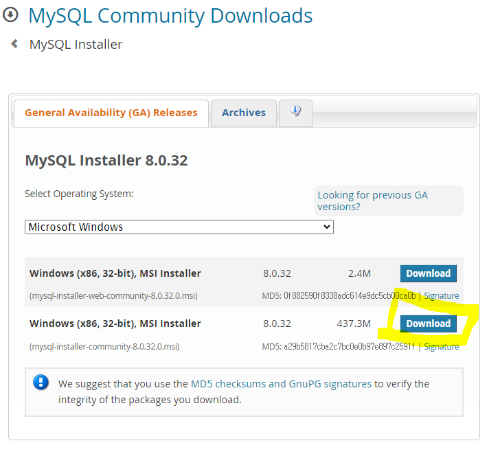Click version 8.0.32 in the 437.3M row
Viewport: 500px width, 460px height.
point(277,324)
